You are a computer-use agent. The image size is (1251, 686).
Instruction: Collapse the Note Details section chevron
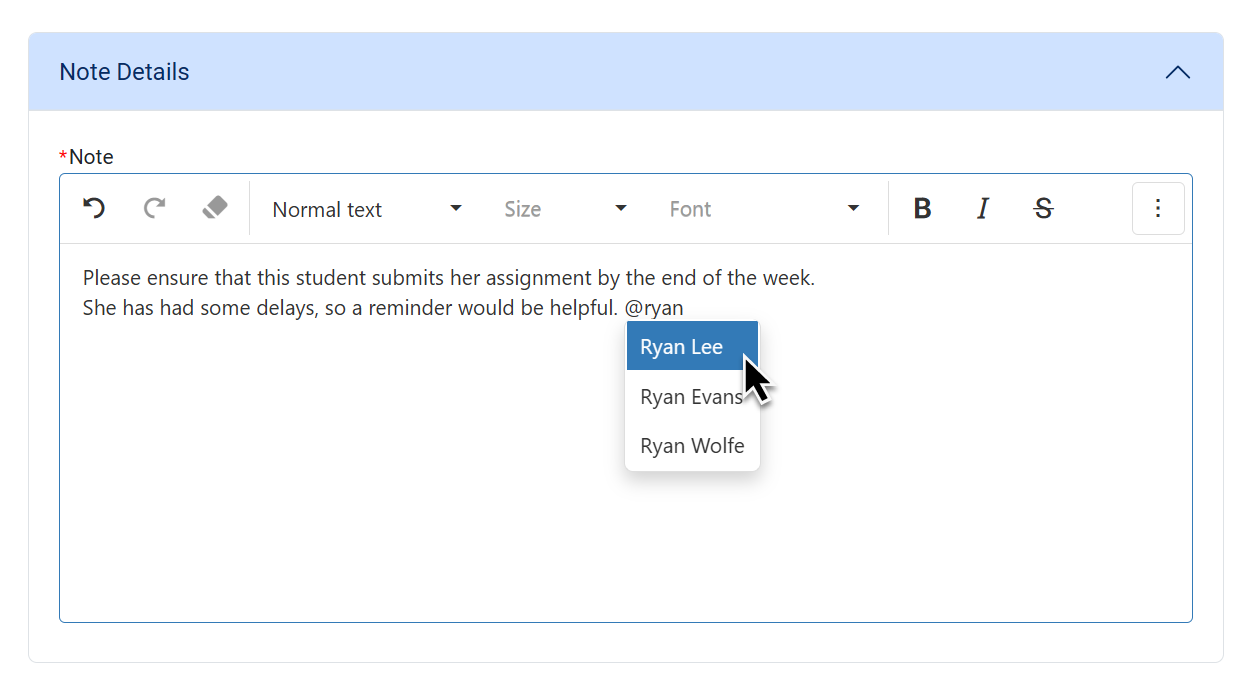point(1178,72)
